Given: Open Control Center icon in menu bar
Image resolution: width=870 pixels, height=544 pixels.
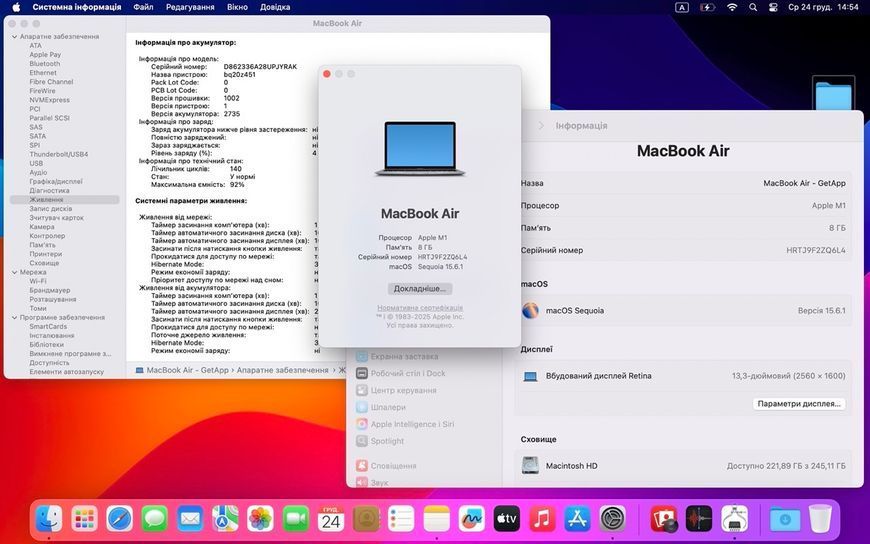Looking at the screenshot, I should pos(773,7).
